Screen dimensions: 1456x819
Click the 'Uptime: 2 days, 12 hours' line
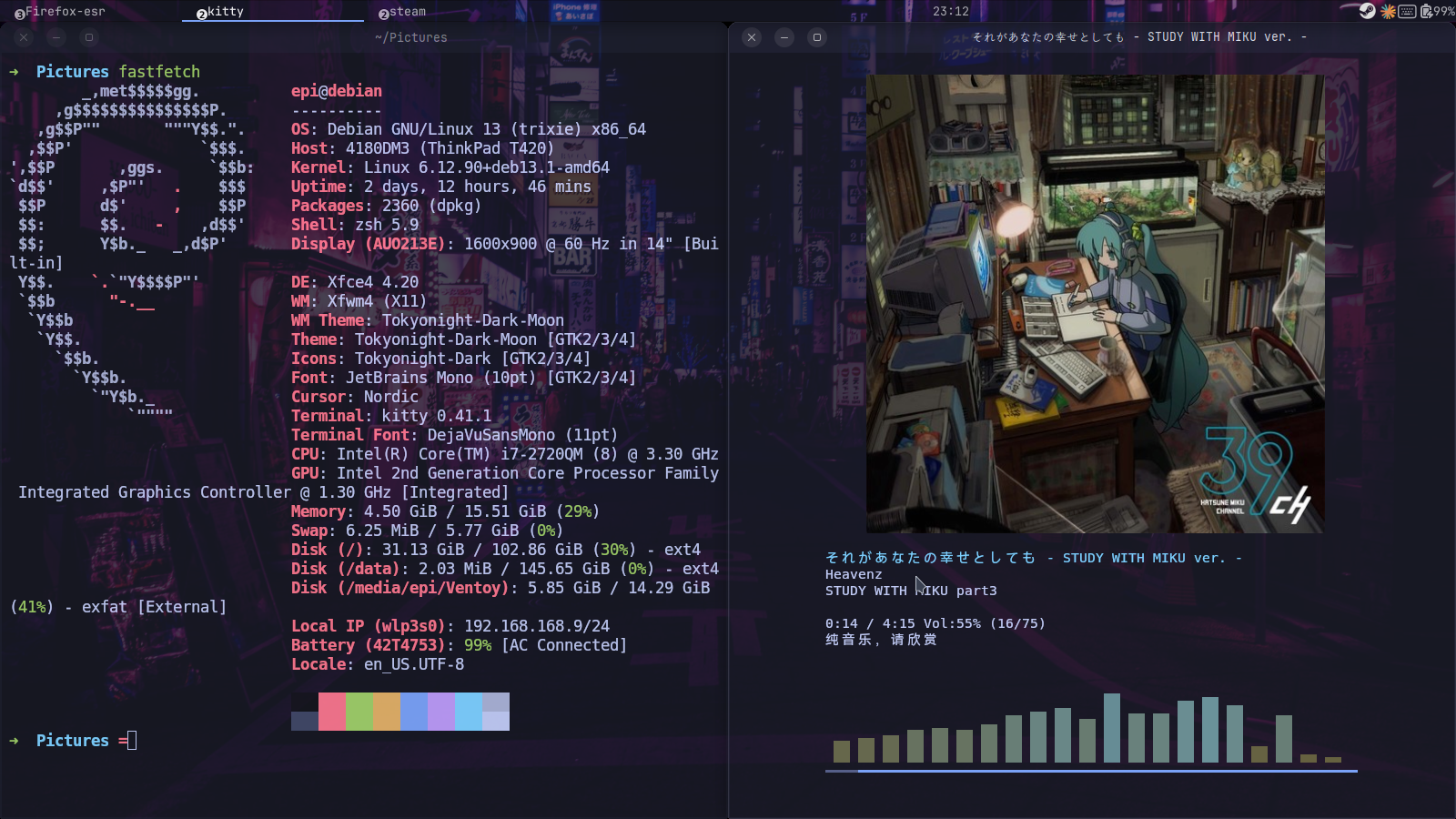coord(441,187)
